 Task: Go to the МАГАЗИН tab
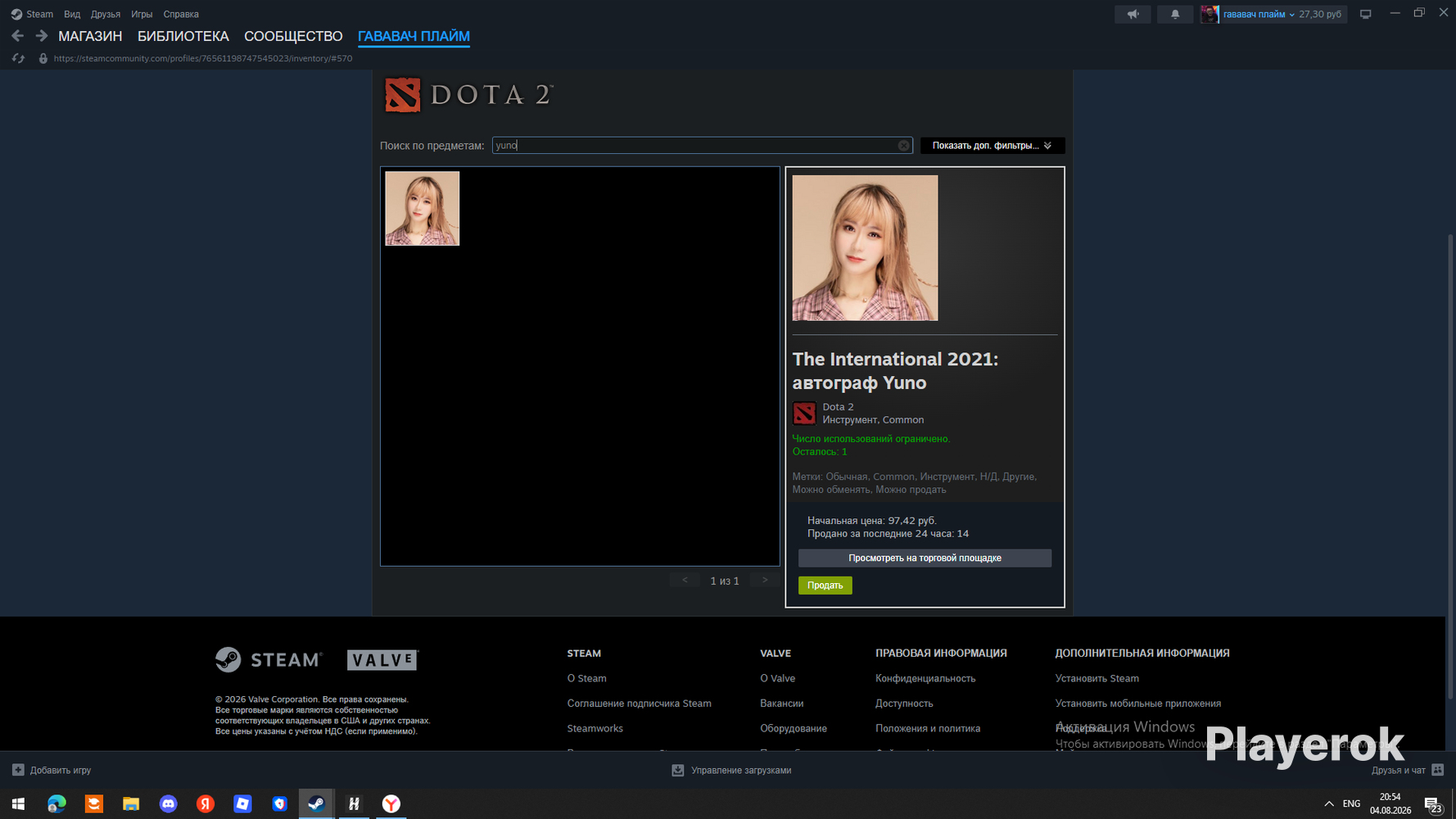pyautogui.click(x=90, y=36)
